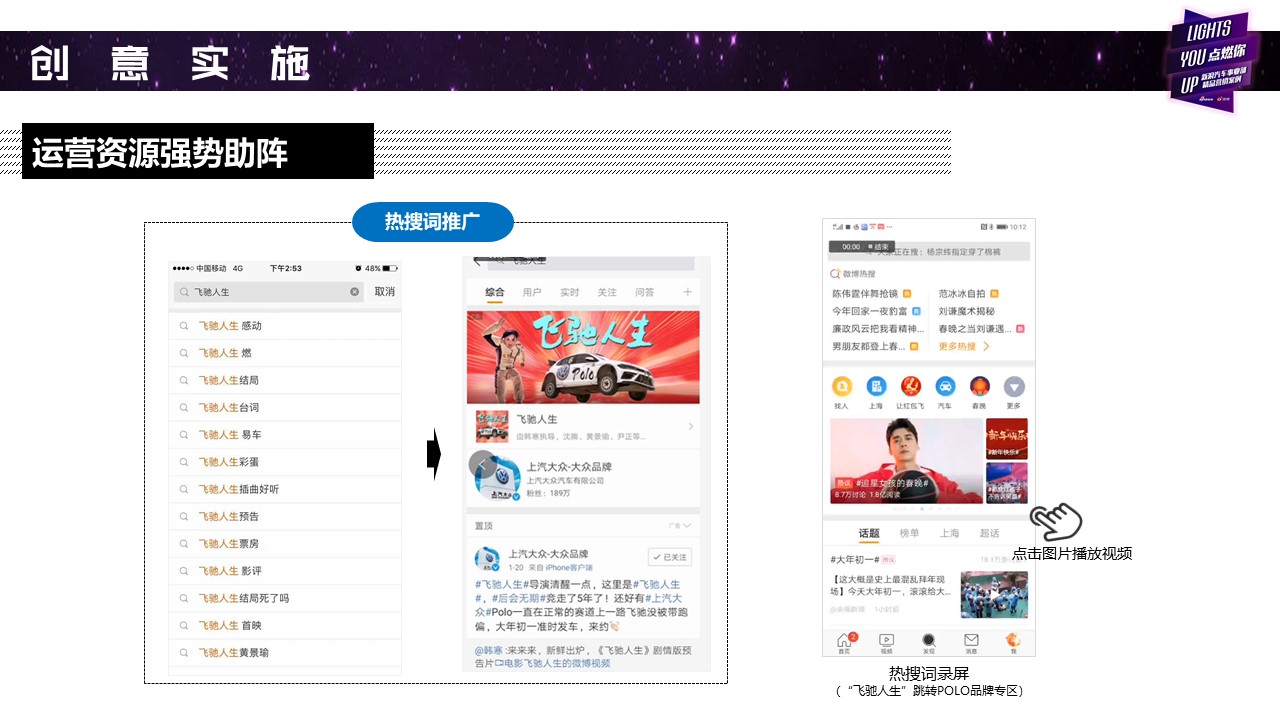Viewport: 1280px width, 720px height.
Task: Switch to the 关注 tab
Action: [x=607, y=292]
